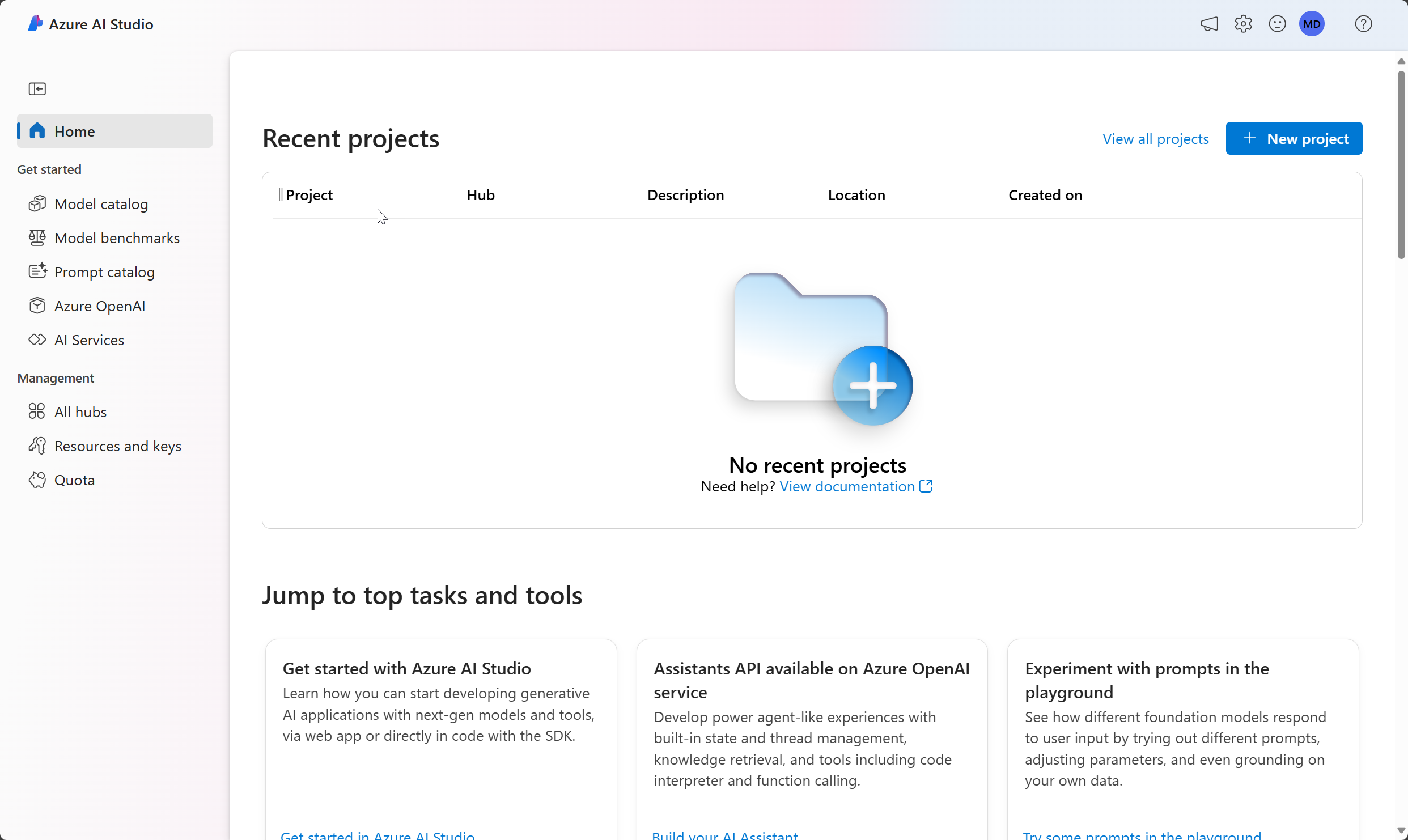Screen dimensions: 1408x840
Task: Sort by the Hub column header
Action: pos(480,195)
